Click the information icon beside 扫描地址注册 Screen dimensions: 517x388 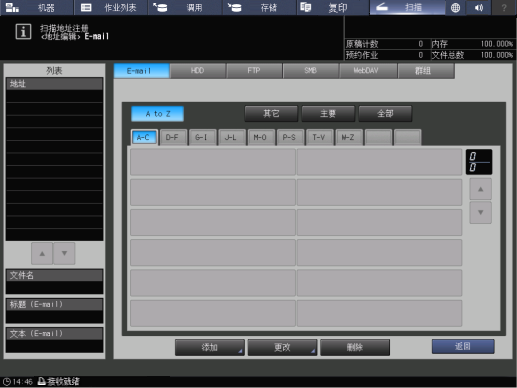[23, 32]
